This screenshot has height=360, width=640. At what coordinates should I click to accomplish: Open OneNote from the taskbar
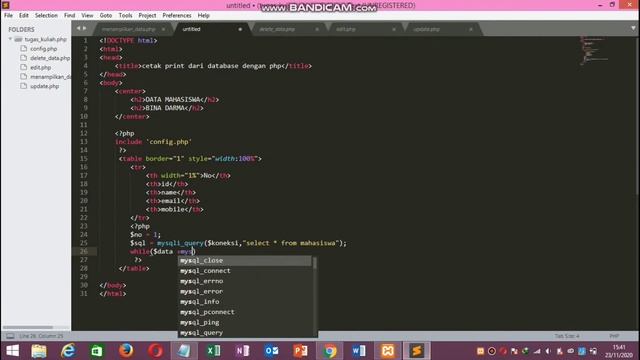(242, 351)
